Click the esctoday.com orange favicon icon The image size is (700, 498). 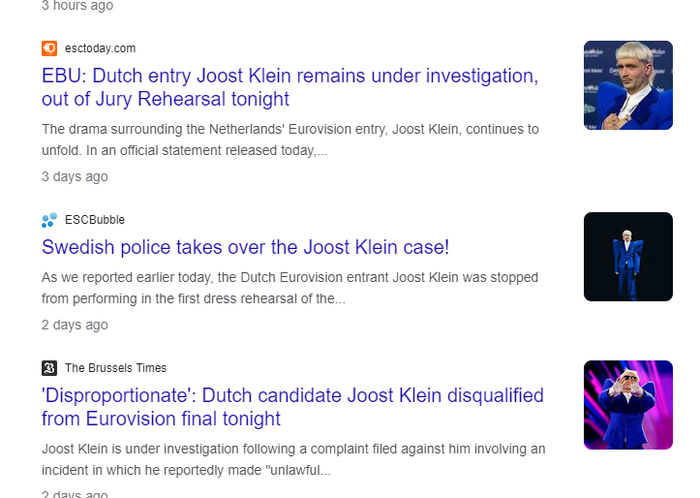49,48
